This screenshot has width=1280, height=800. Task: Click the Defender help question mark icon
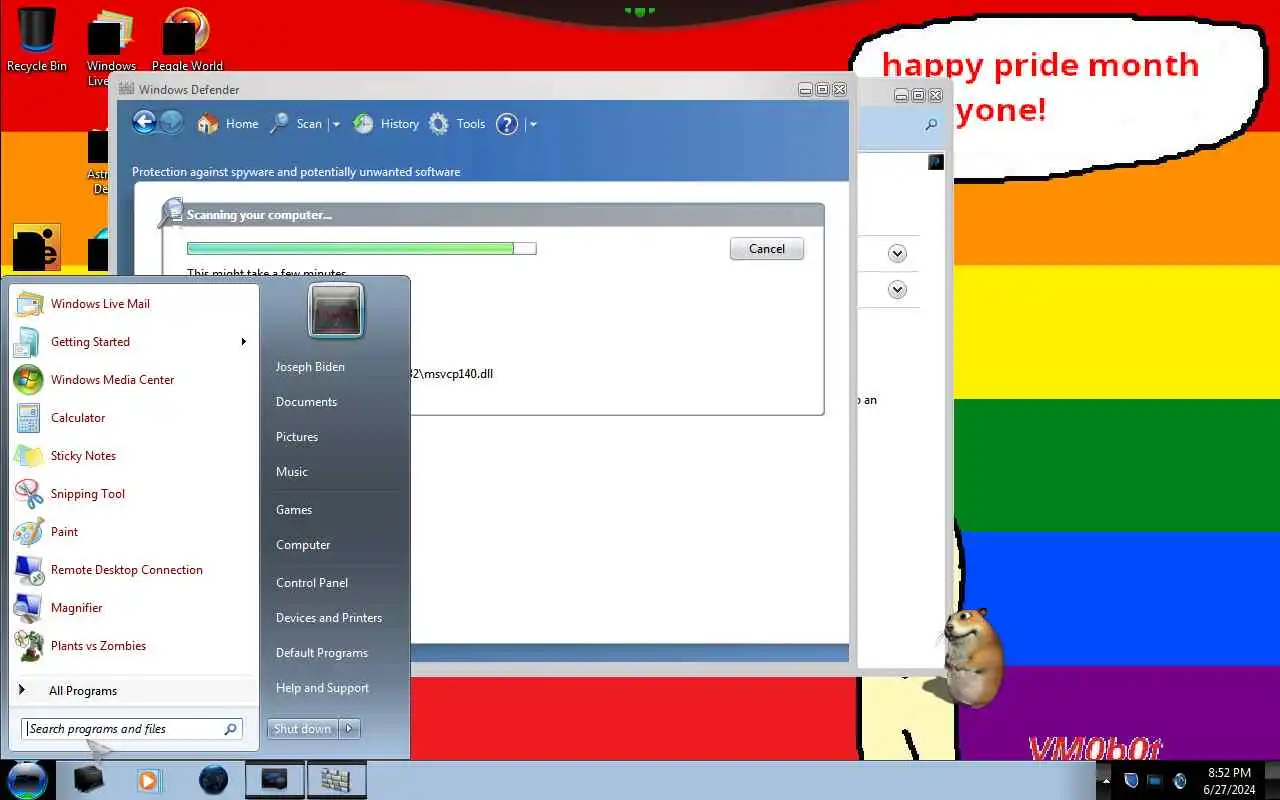(x=508, y=124)
